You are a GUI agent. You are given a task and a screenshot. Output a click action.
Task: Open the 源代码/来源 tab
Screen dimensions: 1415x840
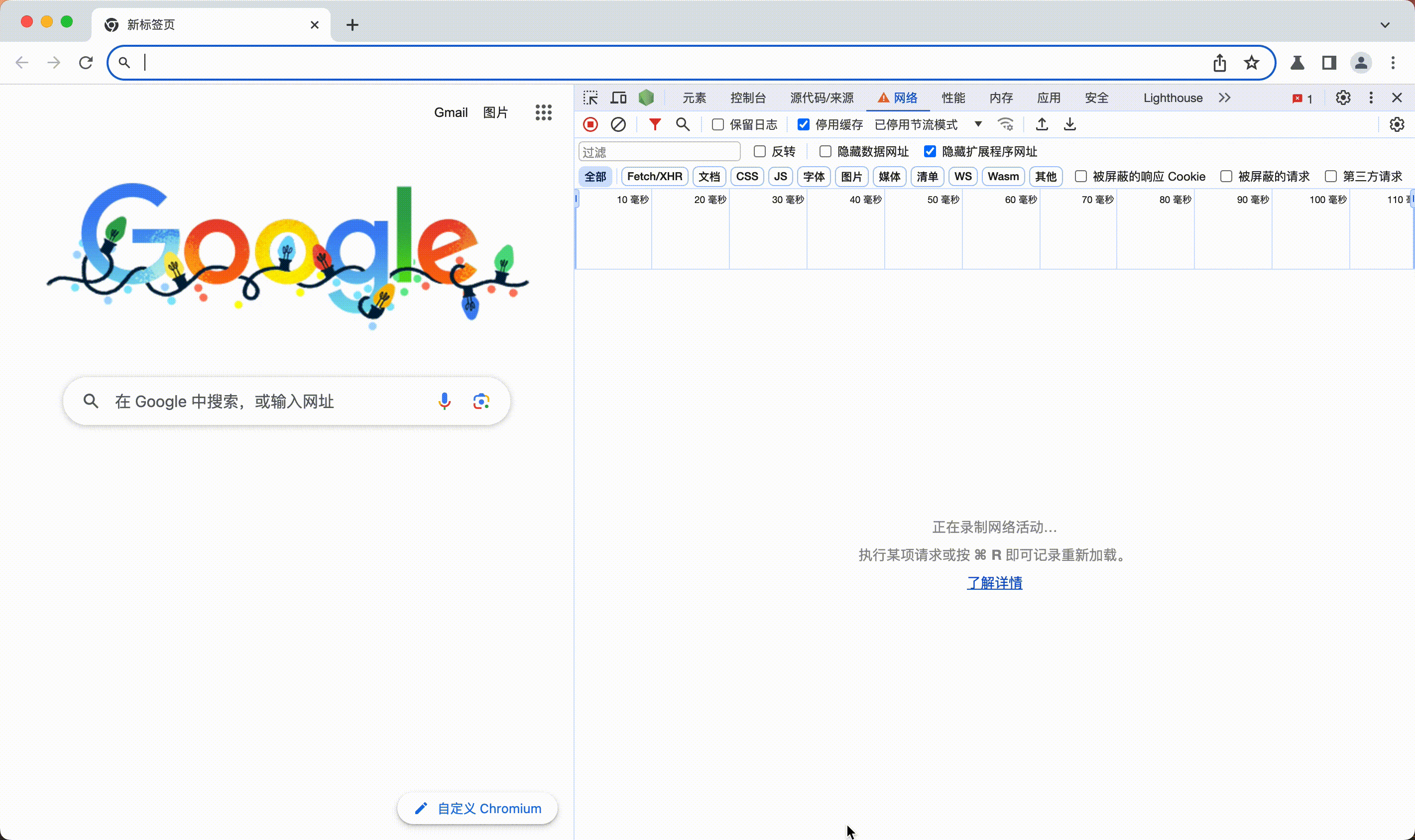(822, 98)
